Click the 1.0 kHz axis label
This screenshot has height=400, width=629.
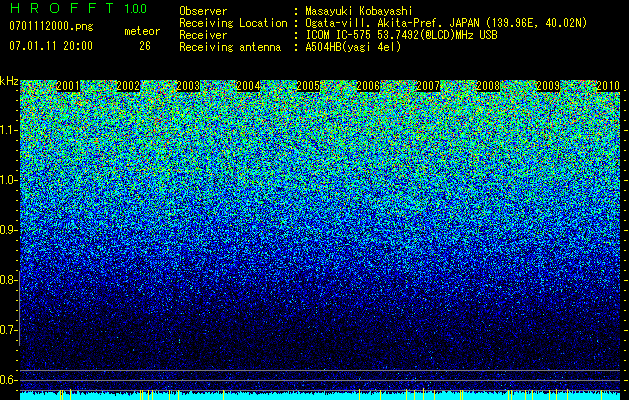8,180
